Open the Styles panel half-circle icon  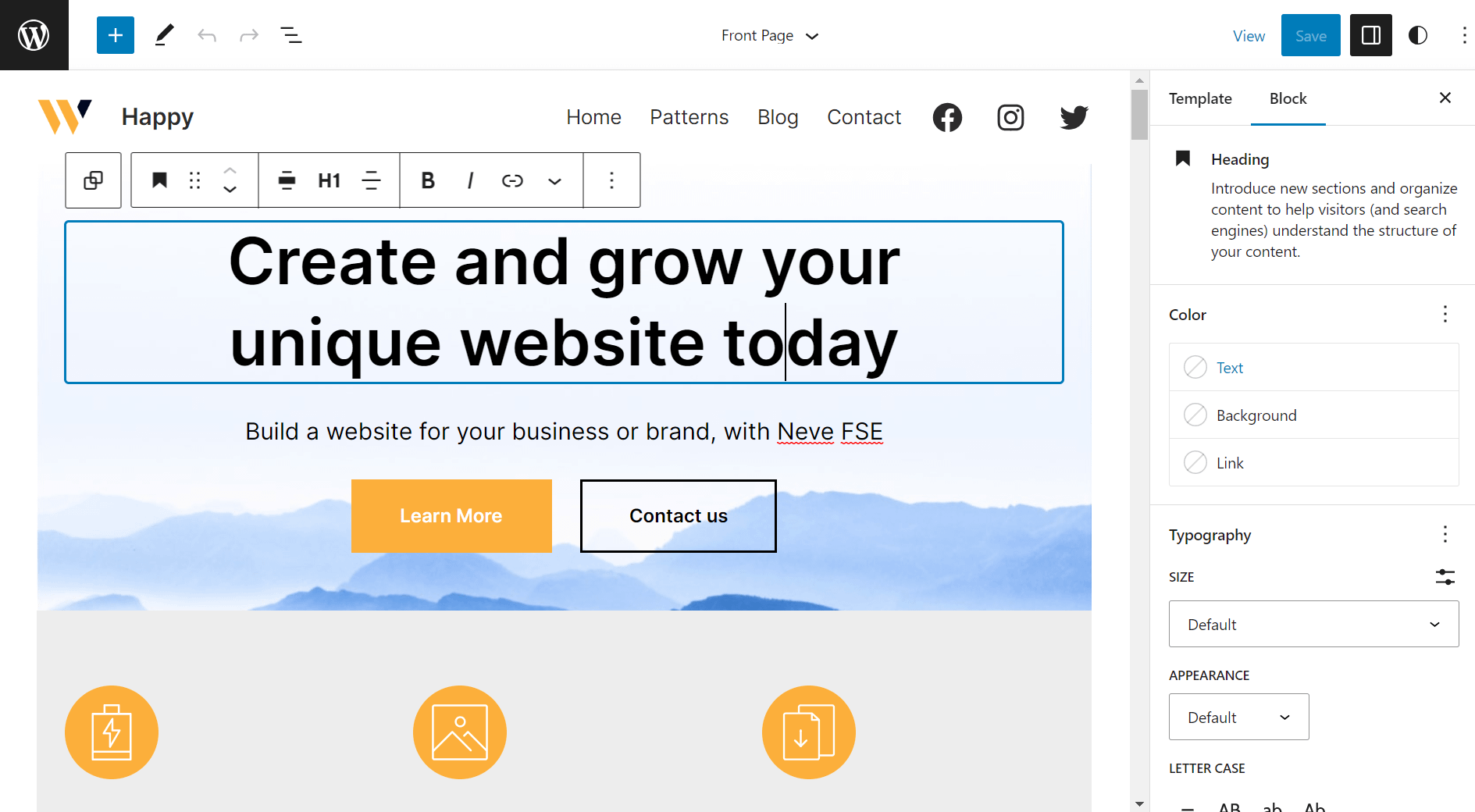pos(1418,35)
